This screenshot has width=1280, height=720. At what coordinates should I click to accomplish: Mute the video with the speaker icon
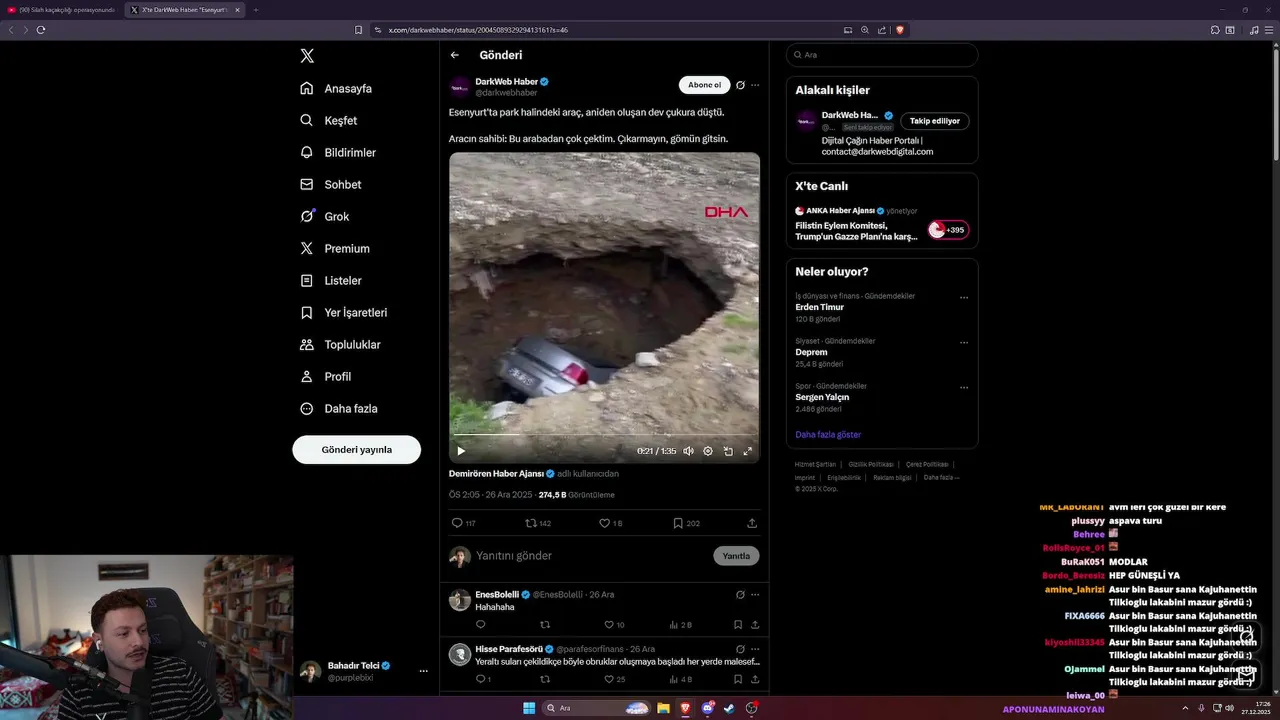click(688, 451)
